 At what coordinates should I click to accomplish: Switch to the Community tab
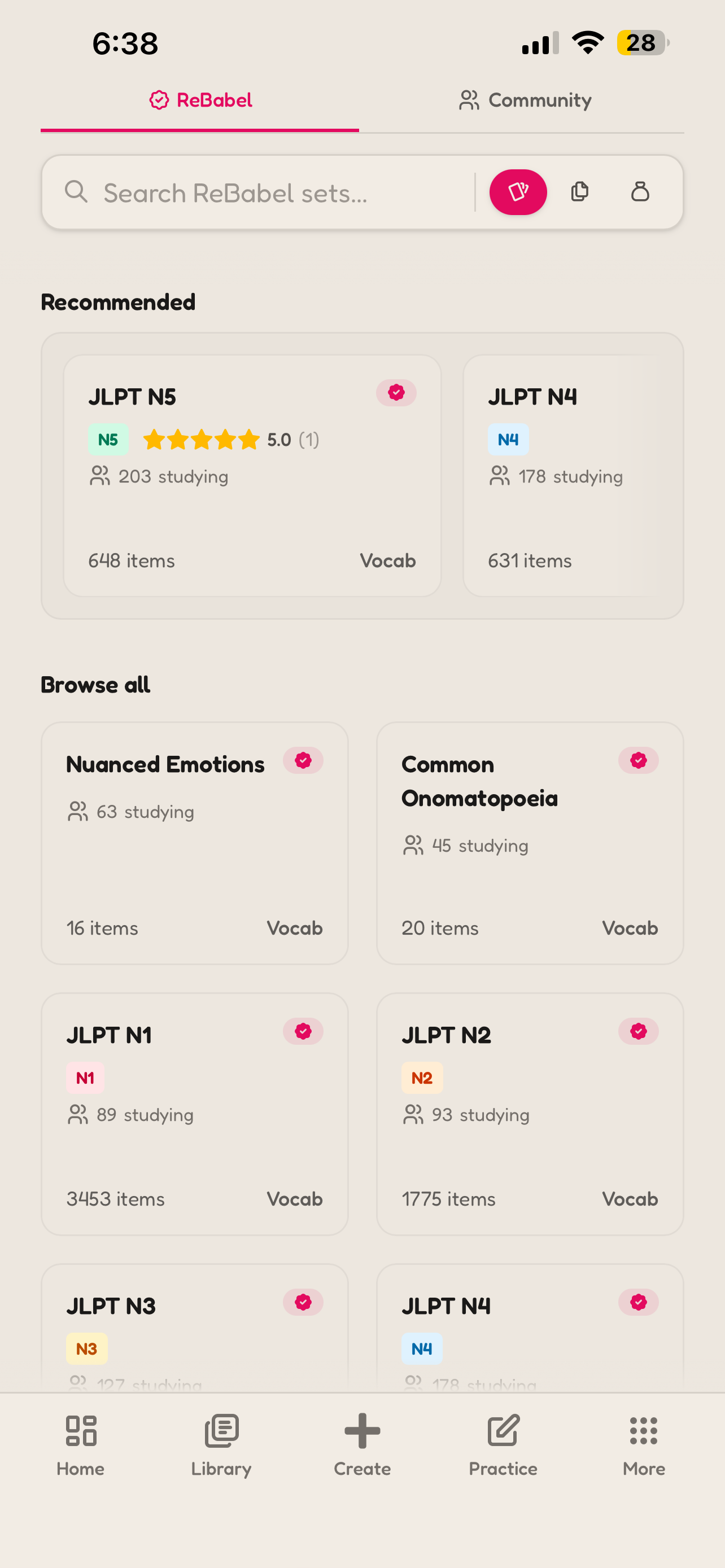coord(524,100)
